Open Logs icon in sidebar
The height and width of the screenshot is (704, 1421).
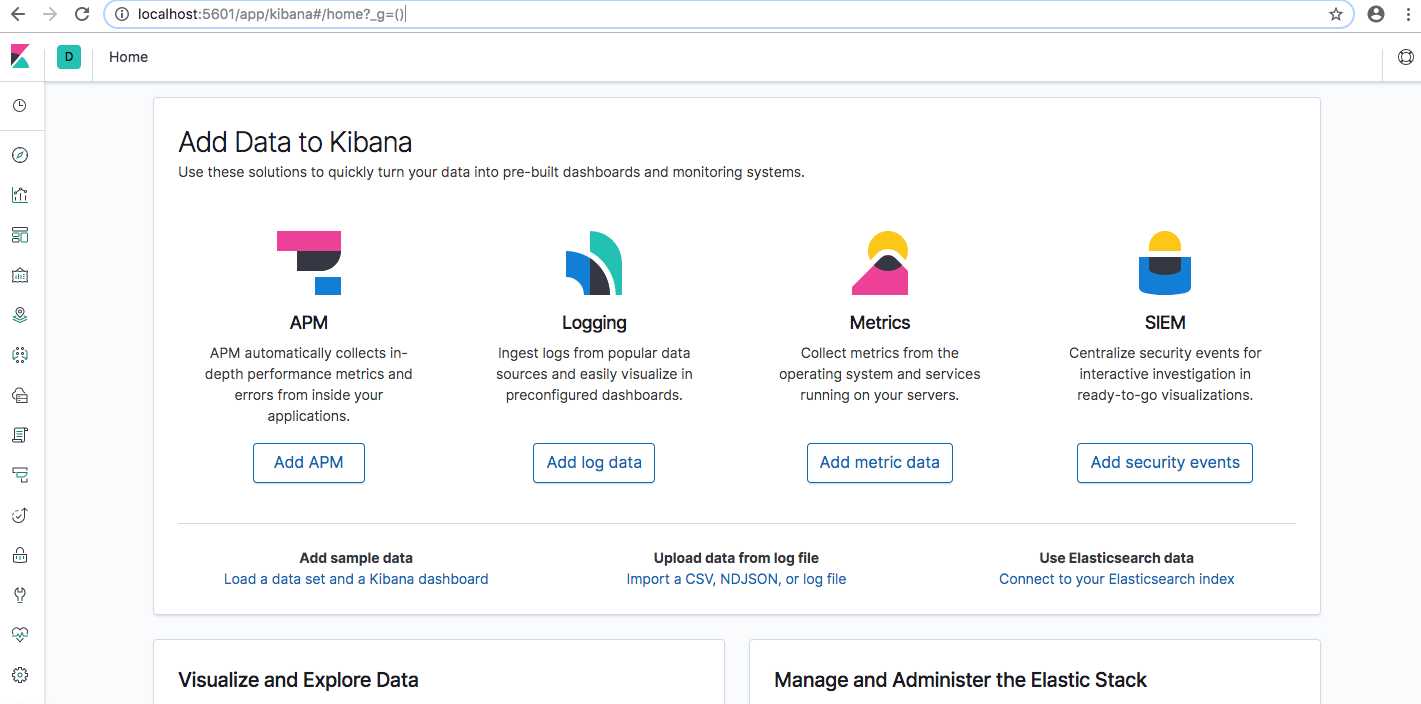click(20, 435)
